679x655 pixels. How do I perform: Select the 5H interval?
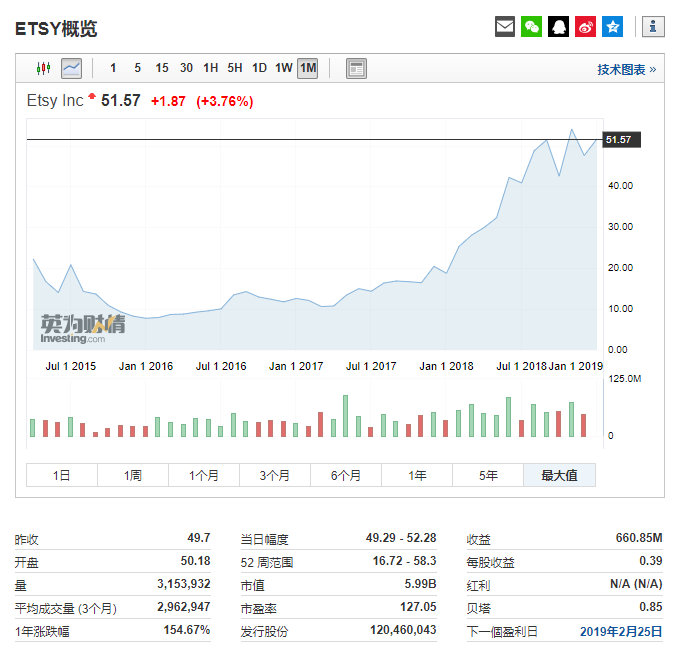[x=235, y=68]
